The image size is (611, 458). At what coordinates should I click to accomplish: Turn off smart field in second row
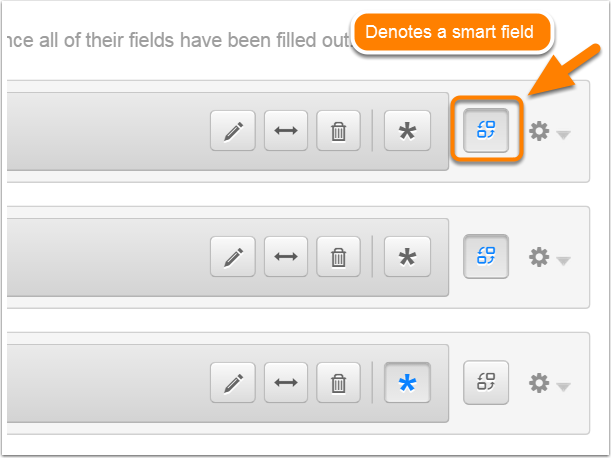tap(486, 256)
